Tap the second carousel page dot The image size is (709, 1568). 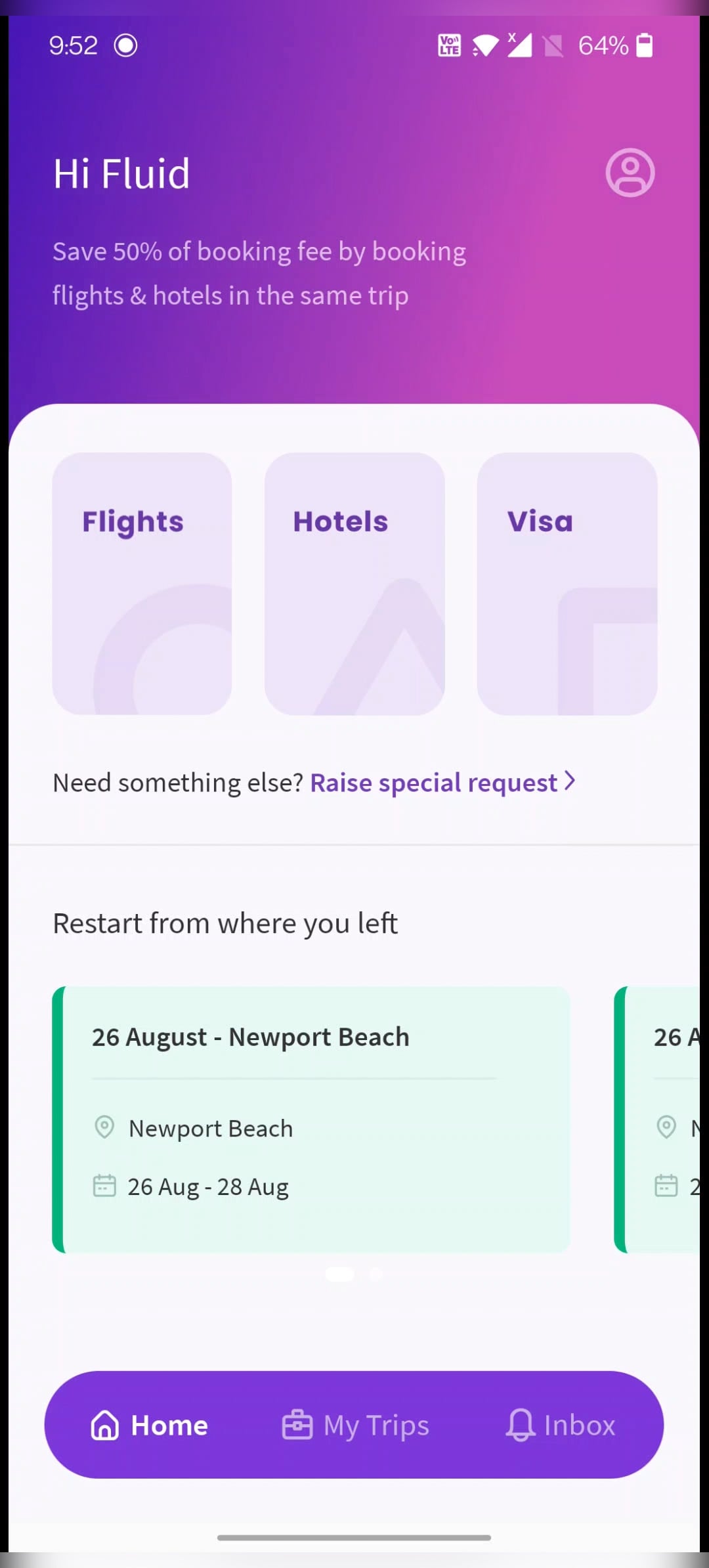[376, 1274]
